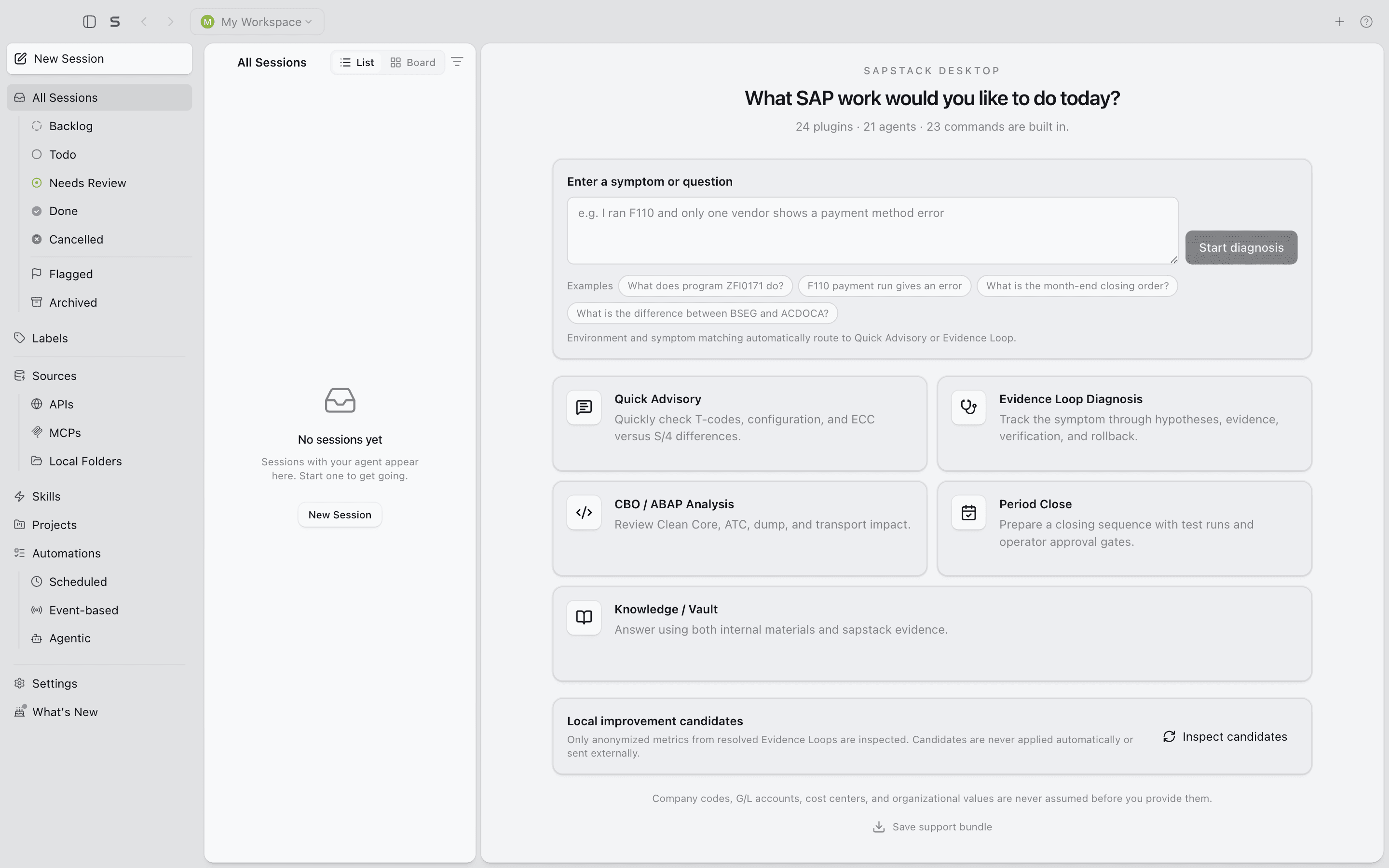Open the Knowledge / Vault card

pyautogui.click(x=932, y=634)
